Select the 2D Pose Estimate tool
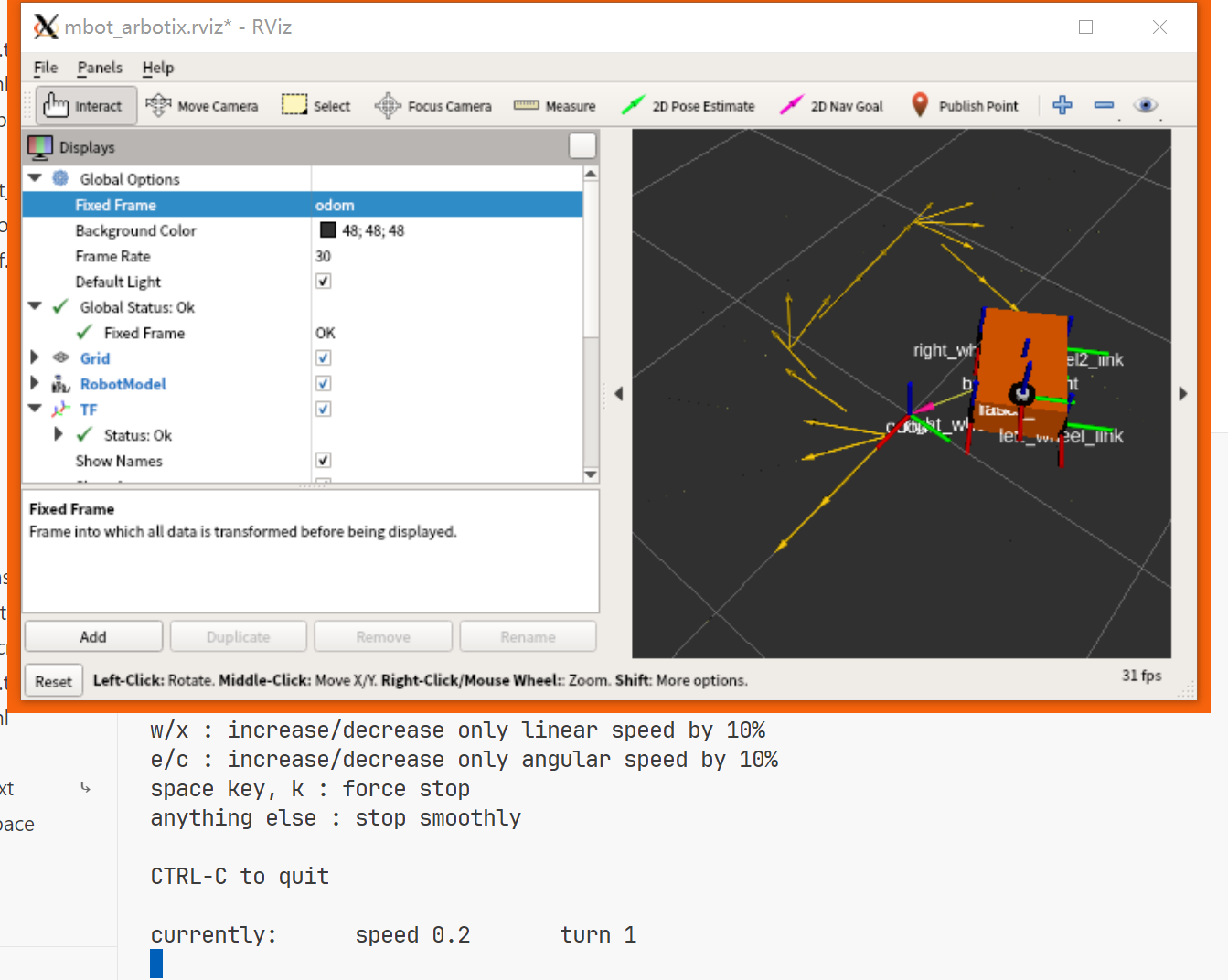The width and height of the screenshot is (1228, 980). pos(688,106)
